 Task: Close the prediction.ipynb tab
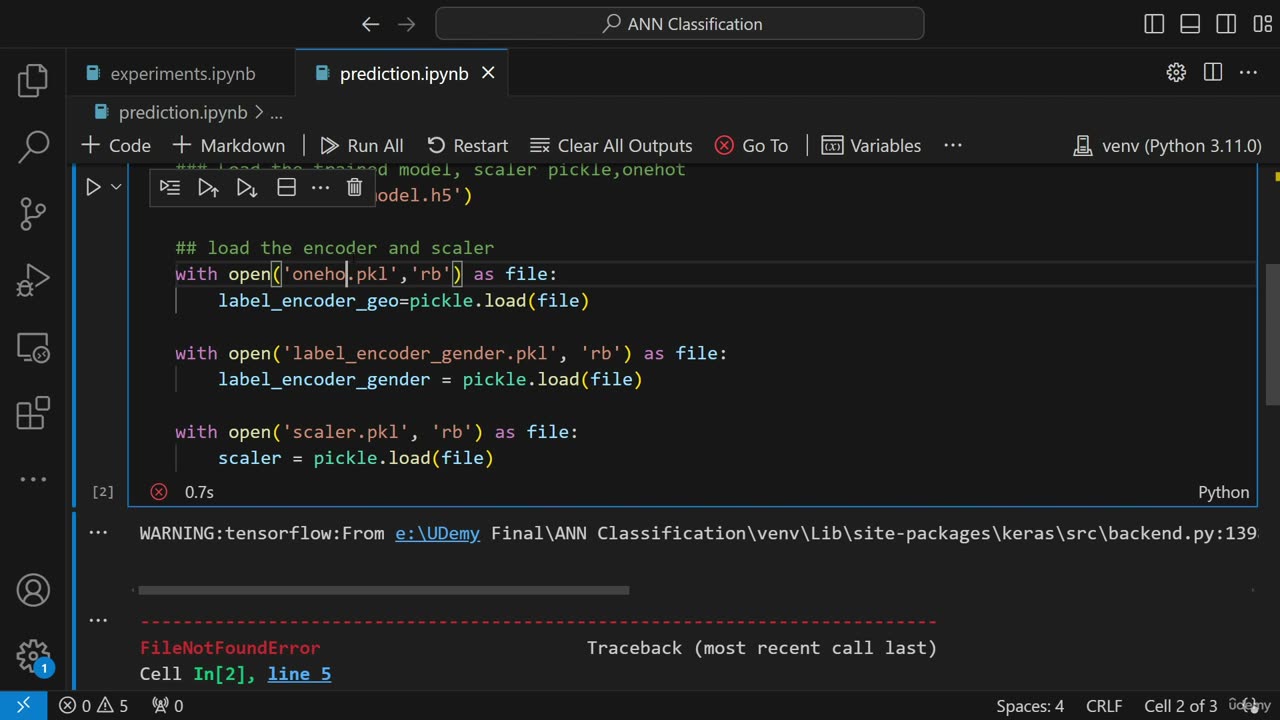[x=488, y=73]
